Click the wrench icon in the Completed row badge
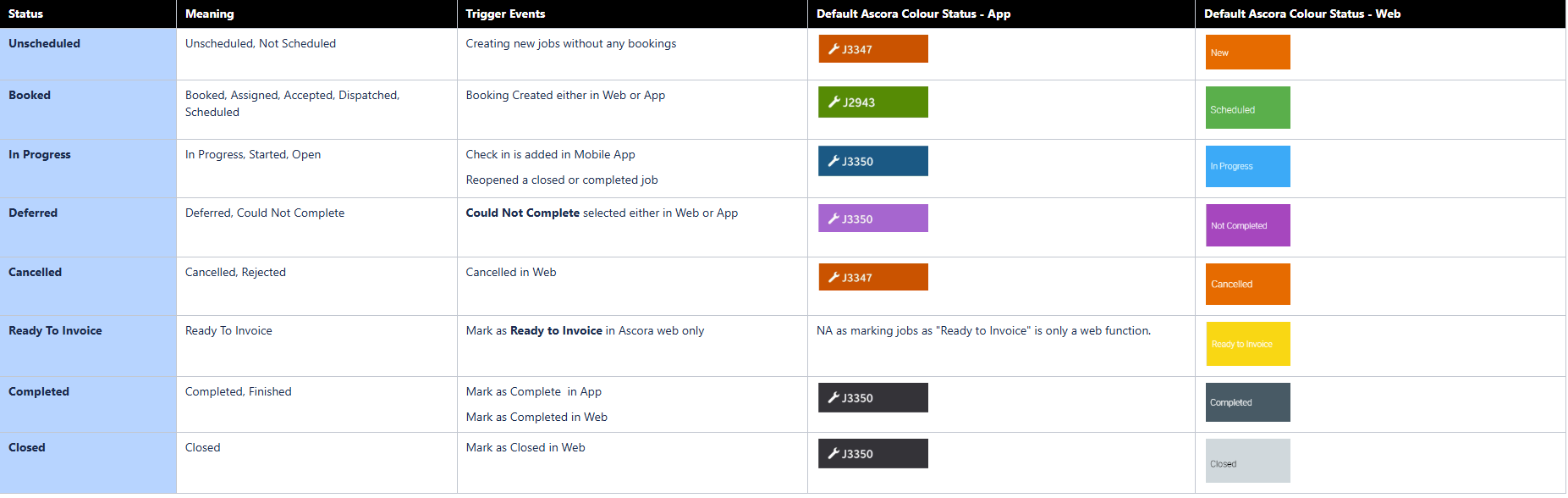Screen dimensions: 1568x498 pos(834,397)
